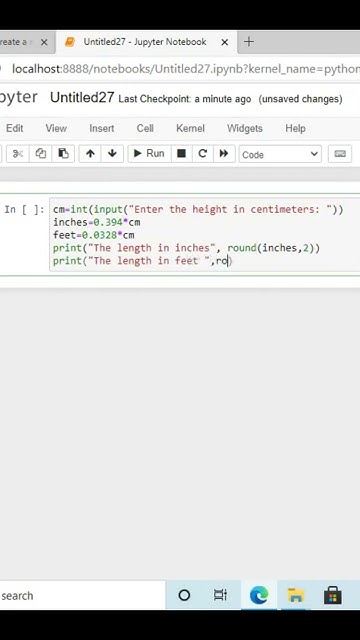Cut selected cells with scissors icon
The width and height of the screenshot is (360, 640).
pos(18,154)
